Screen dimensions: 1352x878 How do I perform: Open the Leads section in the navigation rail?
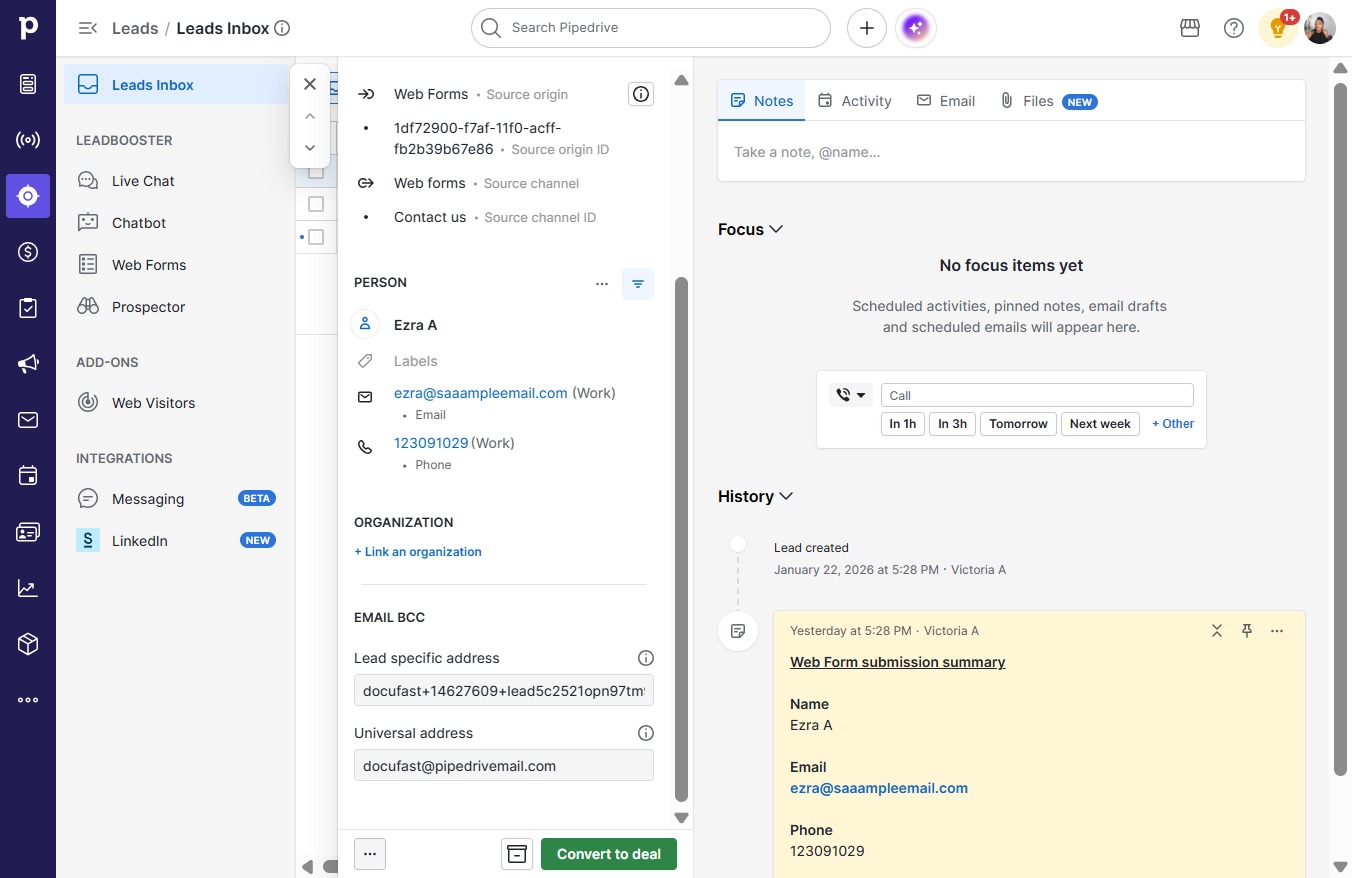(28, 196)
